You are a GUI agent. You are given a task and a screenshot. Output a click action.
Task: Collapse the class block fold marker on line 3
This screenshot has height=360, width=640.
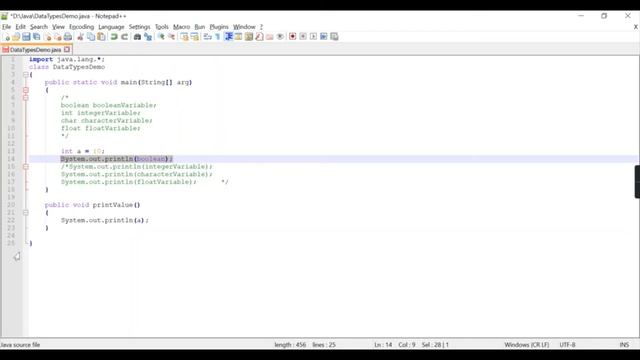click(26, 75)
